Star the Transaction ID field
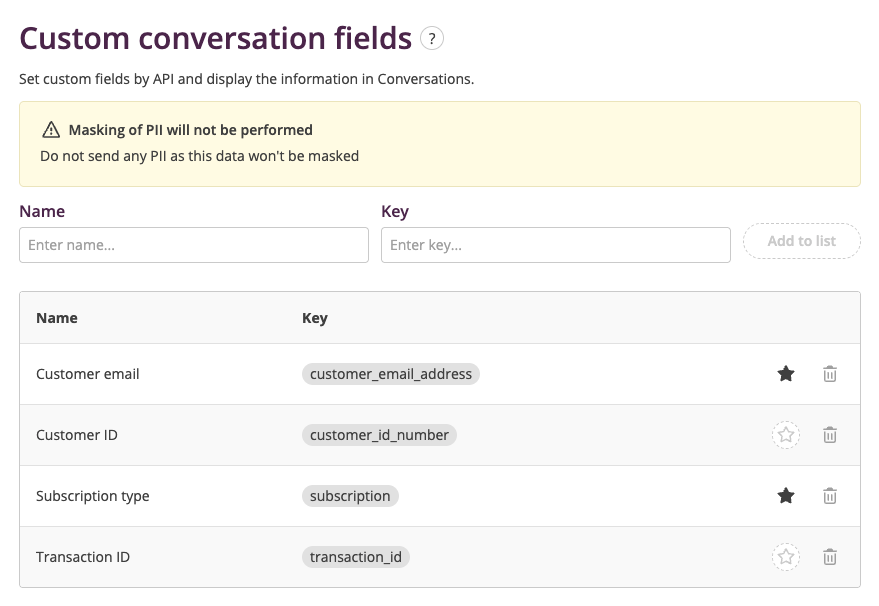879x606 pixels. (x=786, y=557)
